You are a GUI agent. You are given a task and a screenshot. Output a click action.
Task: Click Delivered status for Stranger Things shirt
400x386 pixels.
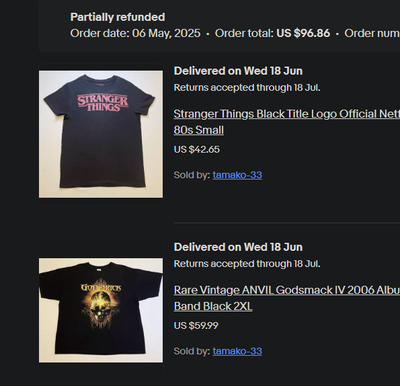[238, 71]
